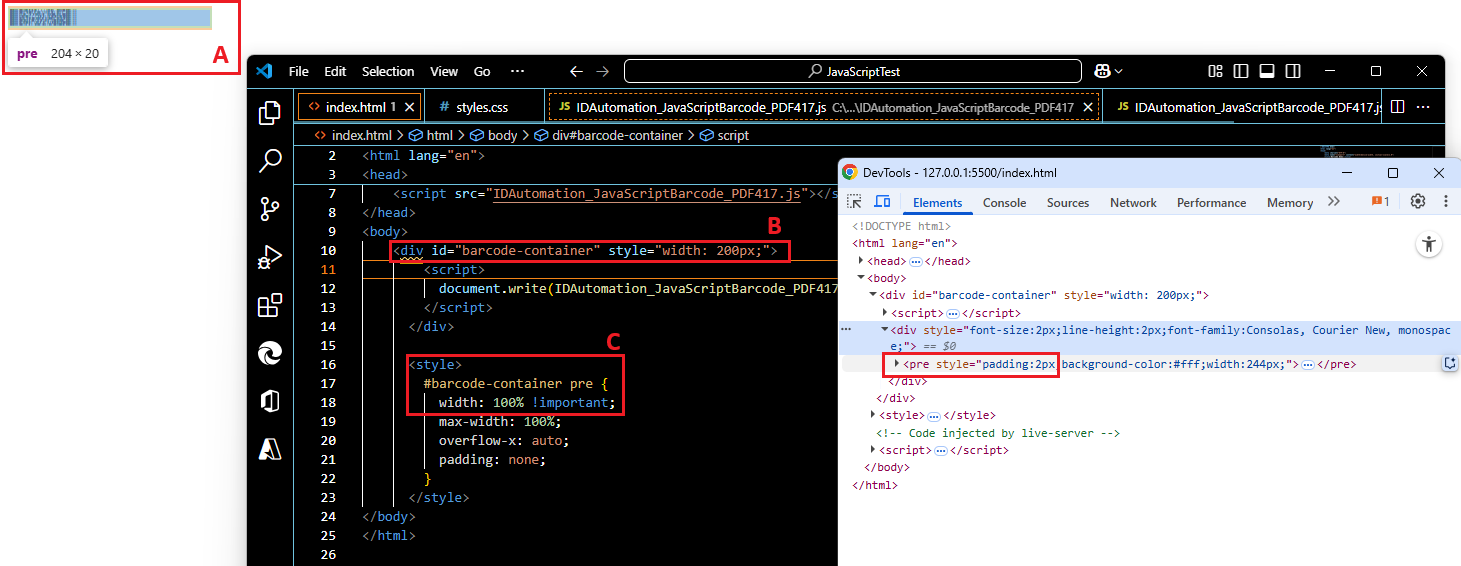
Task: Close the dashed-border PDF417.js tab
Action: click(x=1087, y=107)
